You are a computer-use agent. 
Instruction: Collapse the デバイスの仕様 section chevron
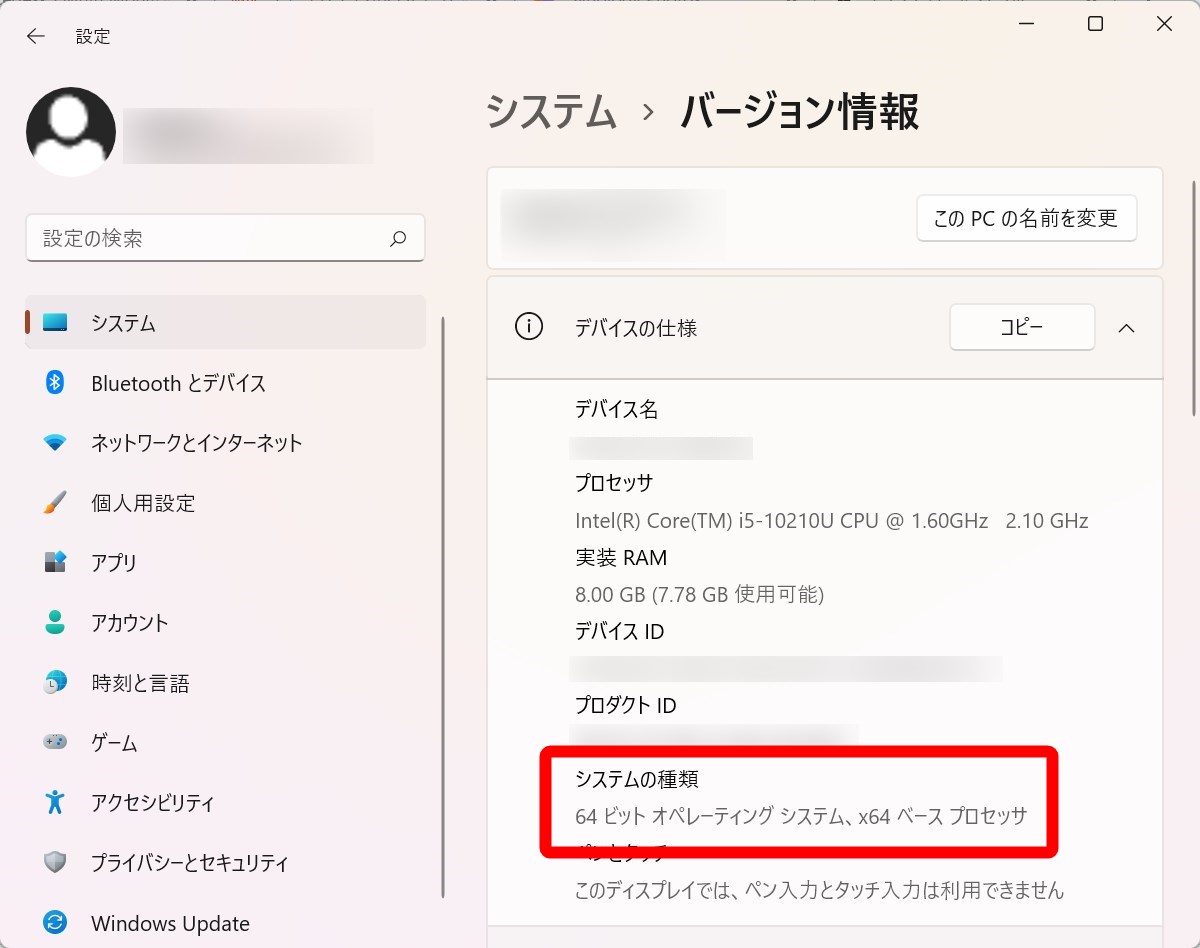tap(1126, 328)
